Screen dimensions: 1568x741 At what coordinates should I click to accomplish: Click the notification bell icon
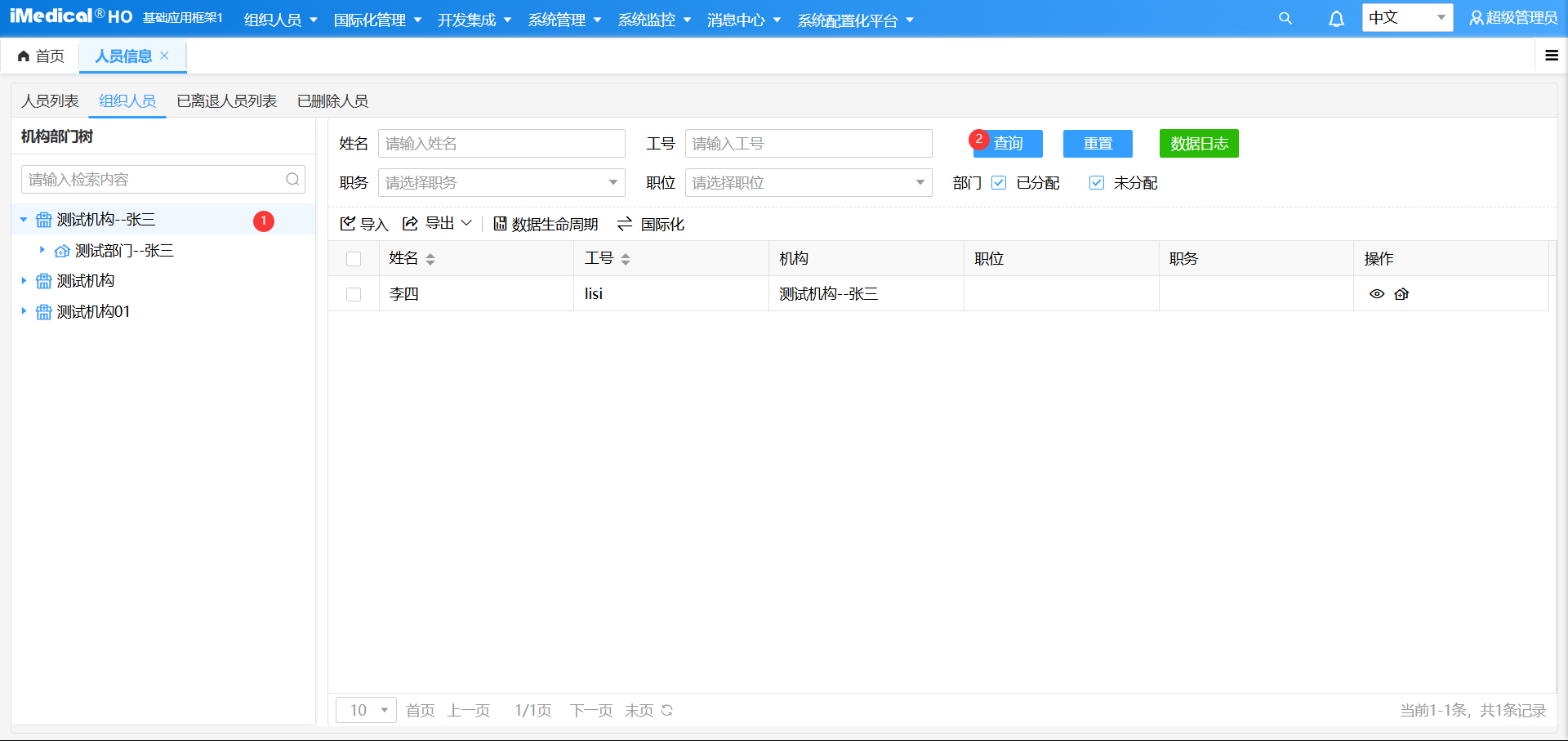[1336, 17]
